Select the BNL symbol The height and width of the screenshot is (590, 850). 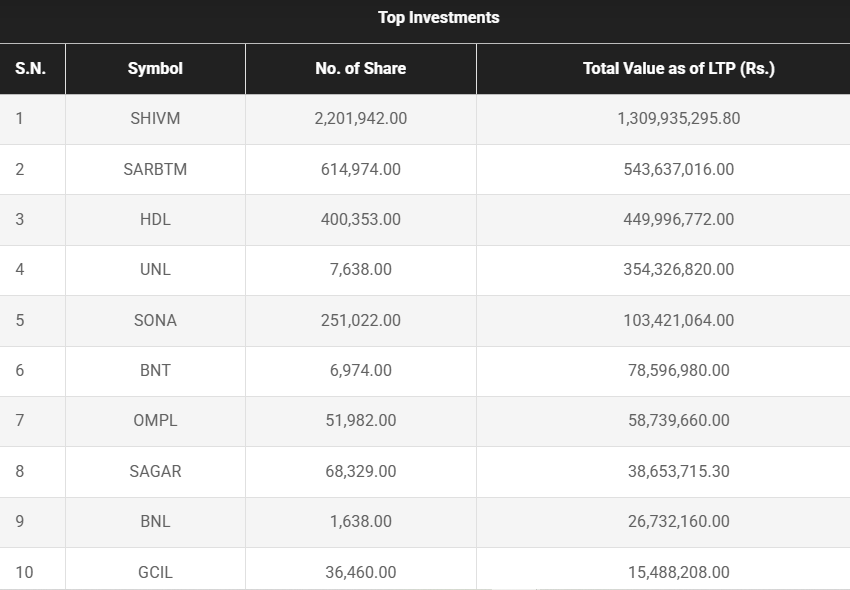click(x=155, y=521)
